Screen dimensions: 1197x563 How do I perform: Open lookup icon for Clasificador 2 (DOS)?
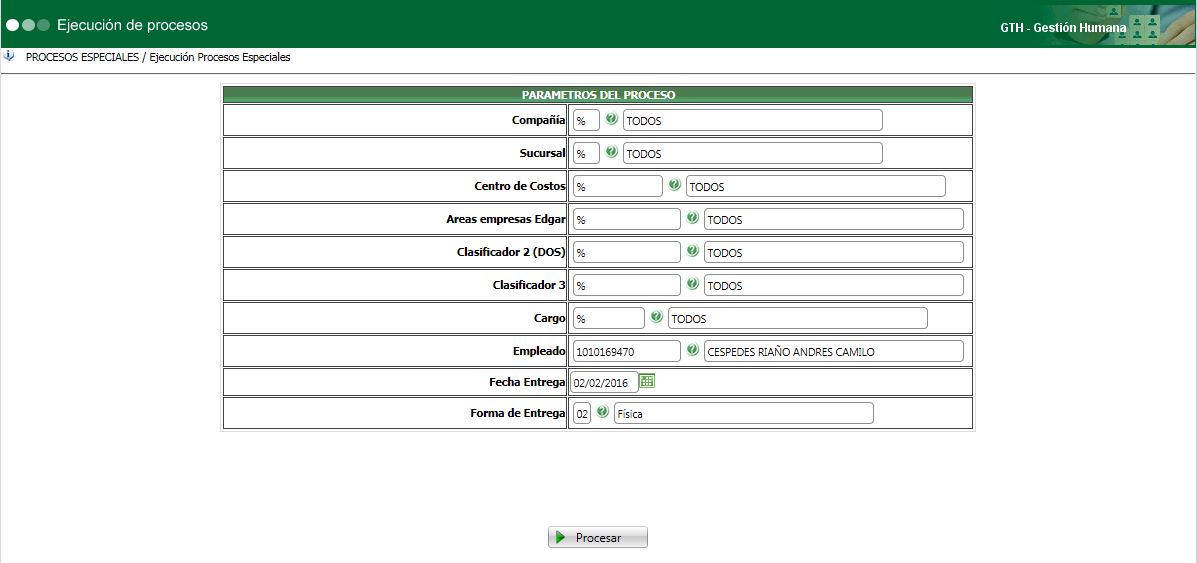(692, 251)
